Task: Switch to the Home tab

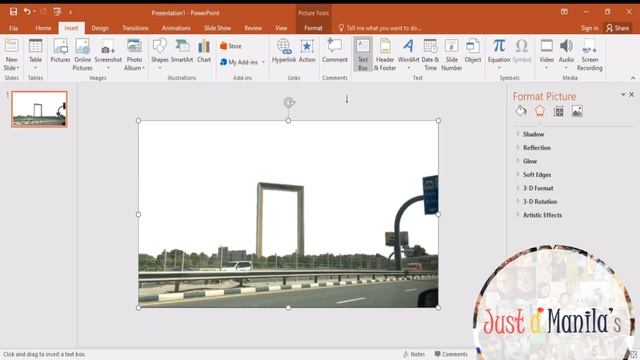Action: (x=43, y=28)
